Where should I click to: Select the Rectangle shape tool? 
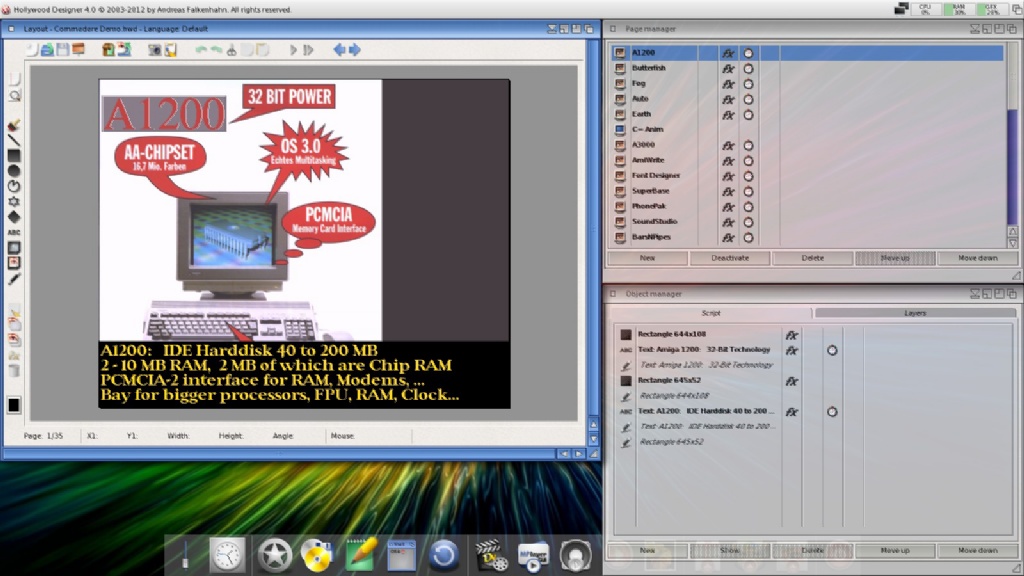click(14, 155)
